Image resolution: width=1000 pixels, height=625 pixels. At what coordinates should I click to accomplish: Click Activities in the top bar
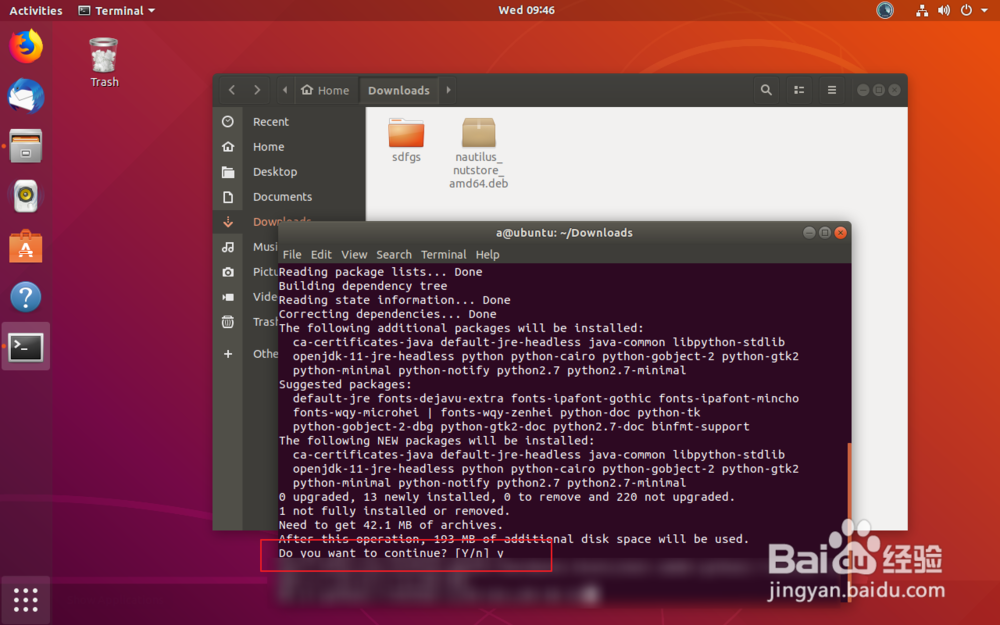tap(35, 10)
